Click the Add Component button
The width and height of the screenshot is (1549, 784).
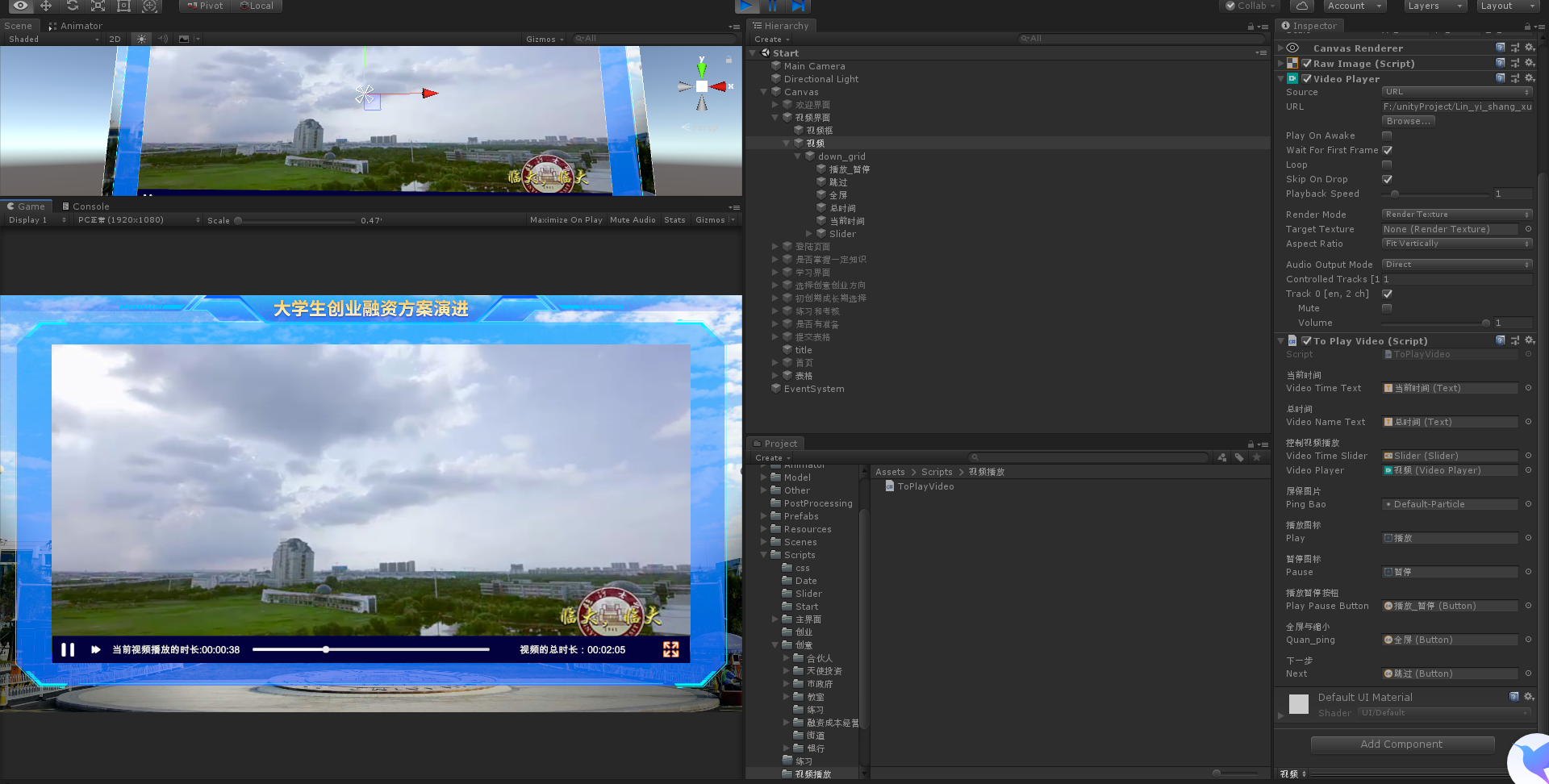tap(1402, 744)
